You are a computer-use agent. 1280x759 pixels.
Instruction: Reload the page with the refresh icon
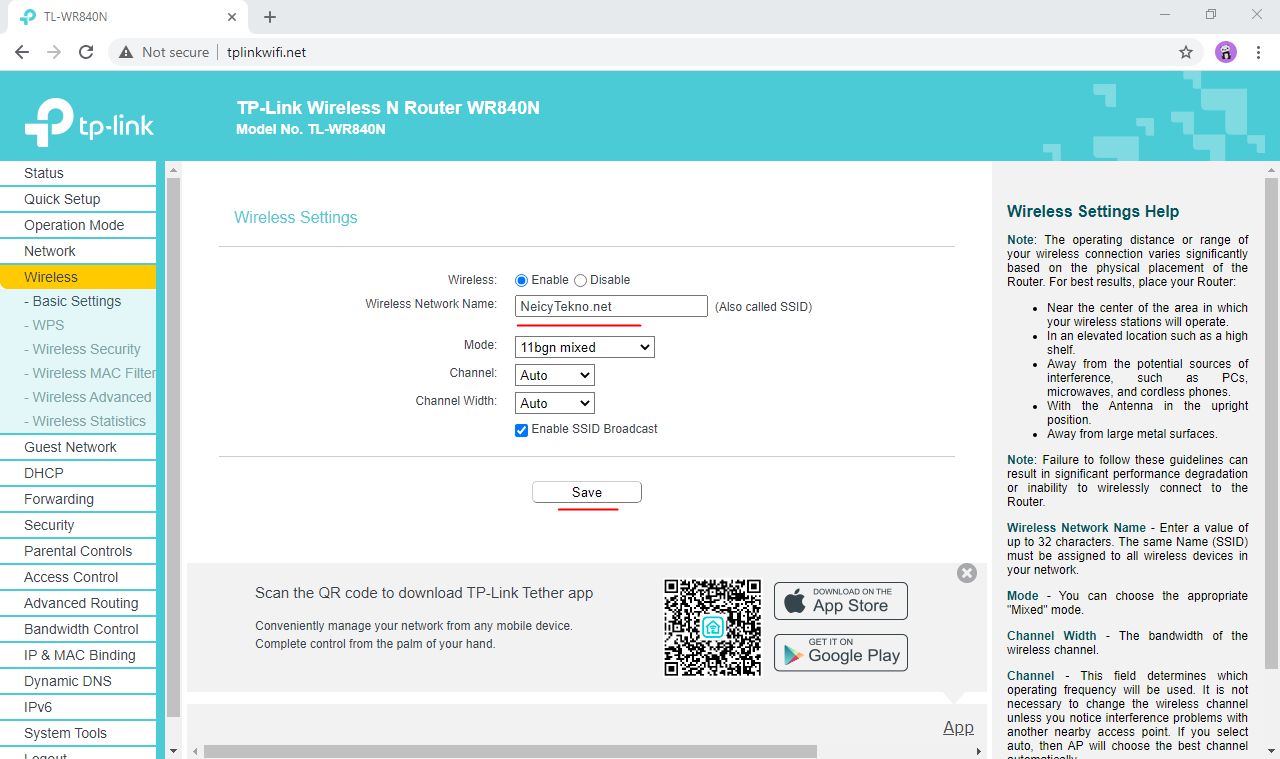pos(86,52)
